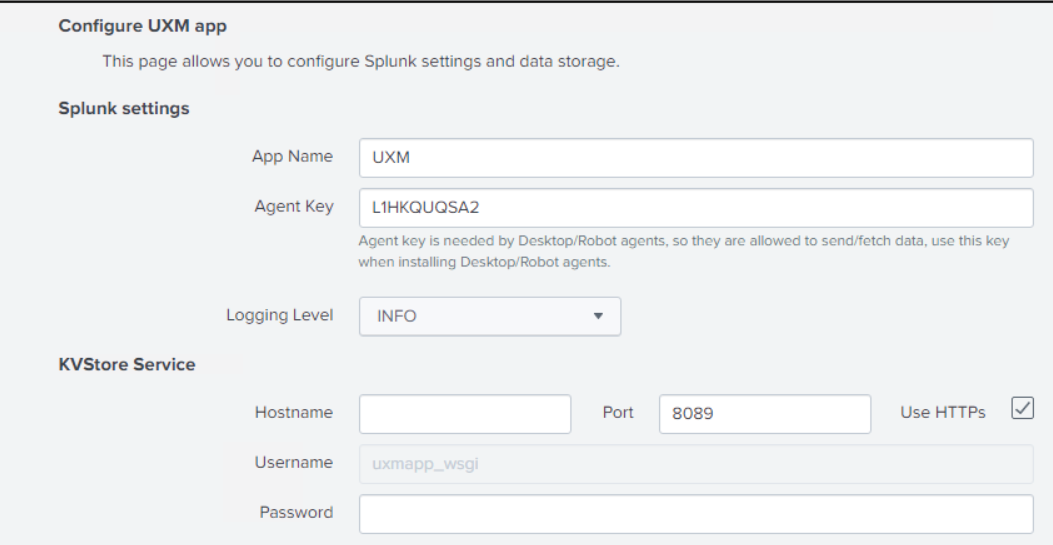
Task: Click the Splunk settings section heading
Action: point(125,108)
